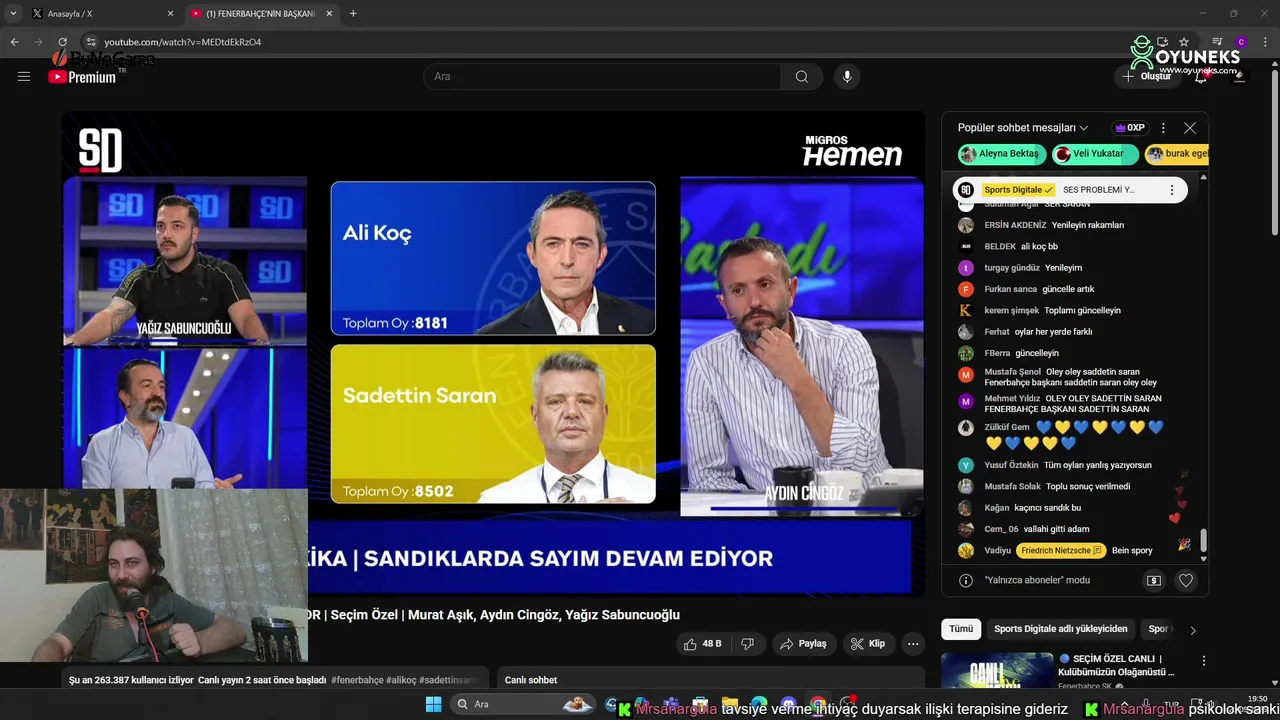Open Aleyna Bektaş super chat chip

(1001, 154)
